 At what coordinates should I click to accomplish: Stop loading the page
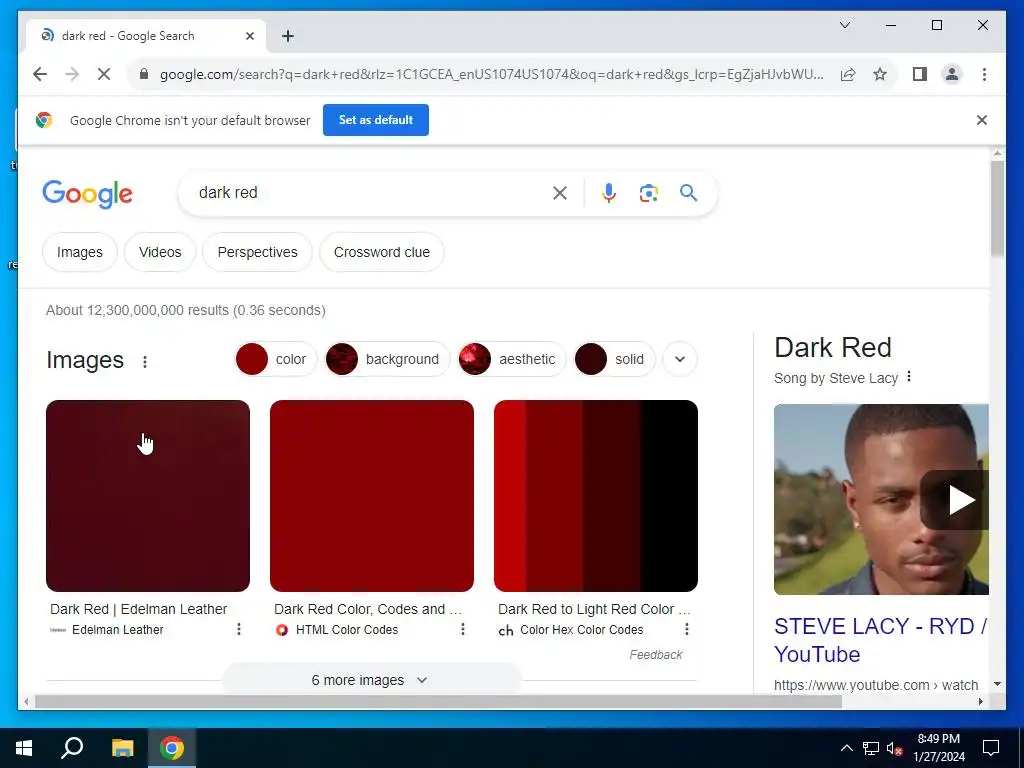click(x=104, y=74)
